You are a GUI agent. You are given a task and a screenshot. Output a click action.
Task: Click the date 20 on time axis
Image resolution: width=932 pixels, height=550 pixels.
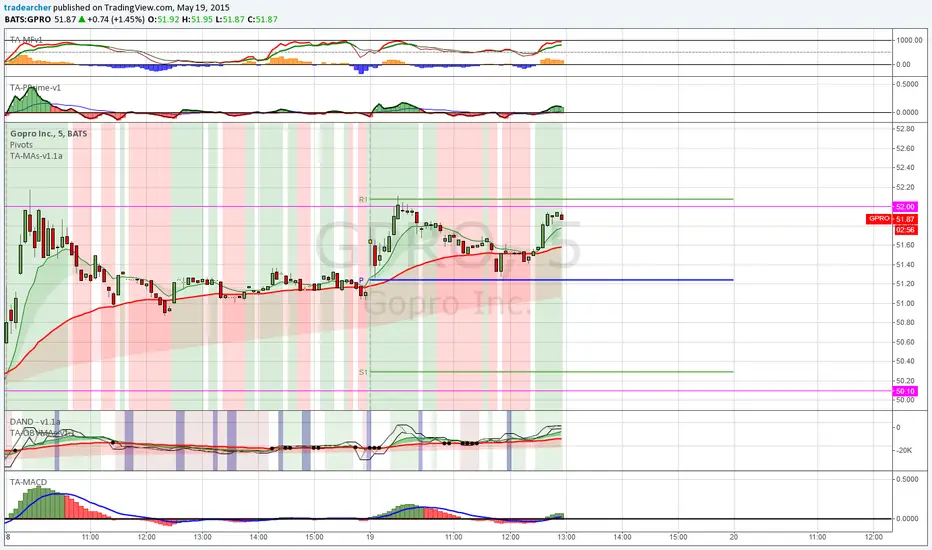733,537
